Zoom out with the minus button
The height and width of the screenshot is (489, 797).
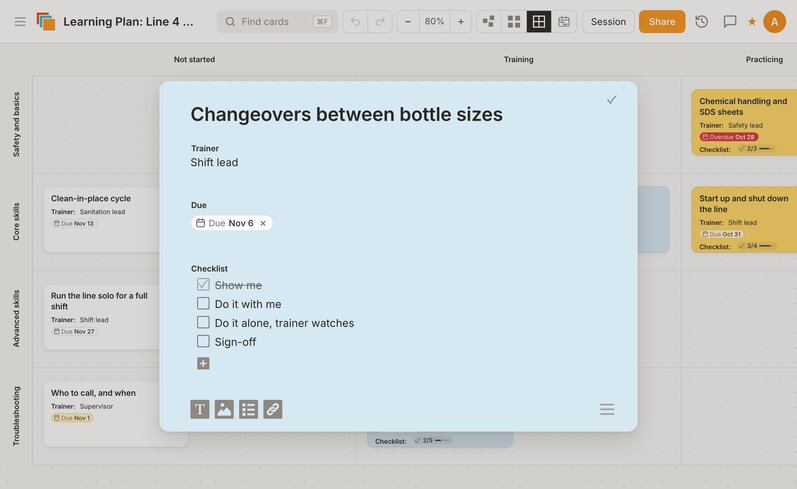[408, 22]
